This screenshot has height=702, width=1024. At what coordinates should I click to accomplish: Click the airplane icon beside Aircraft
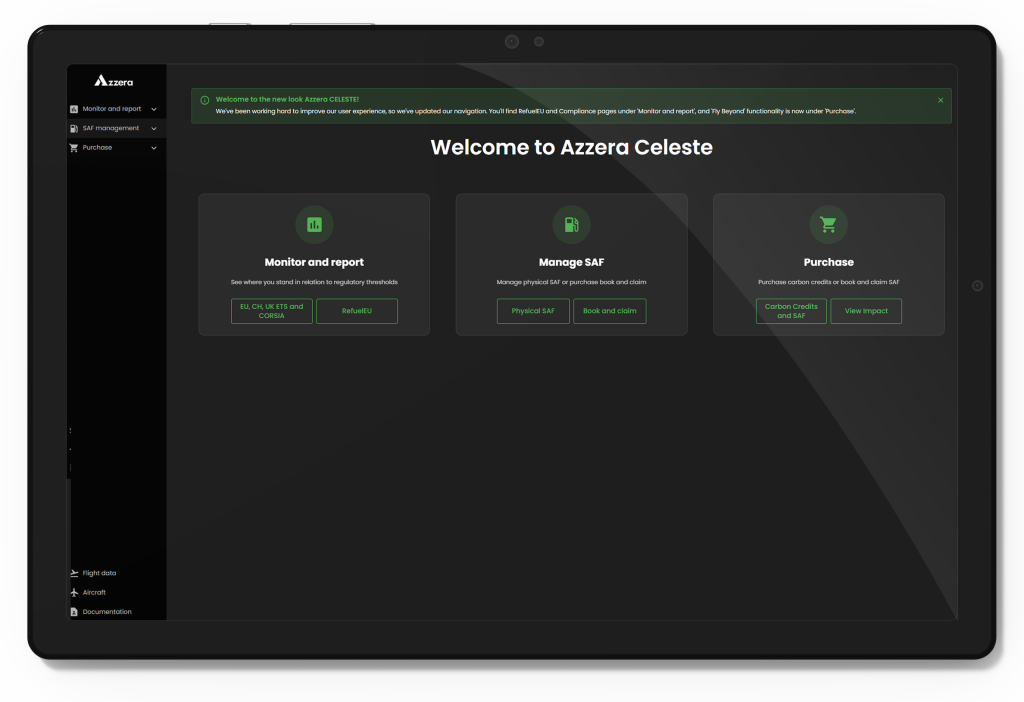tap(74, 592)
